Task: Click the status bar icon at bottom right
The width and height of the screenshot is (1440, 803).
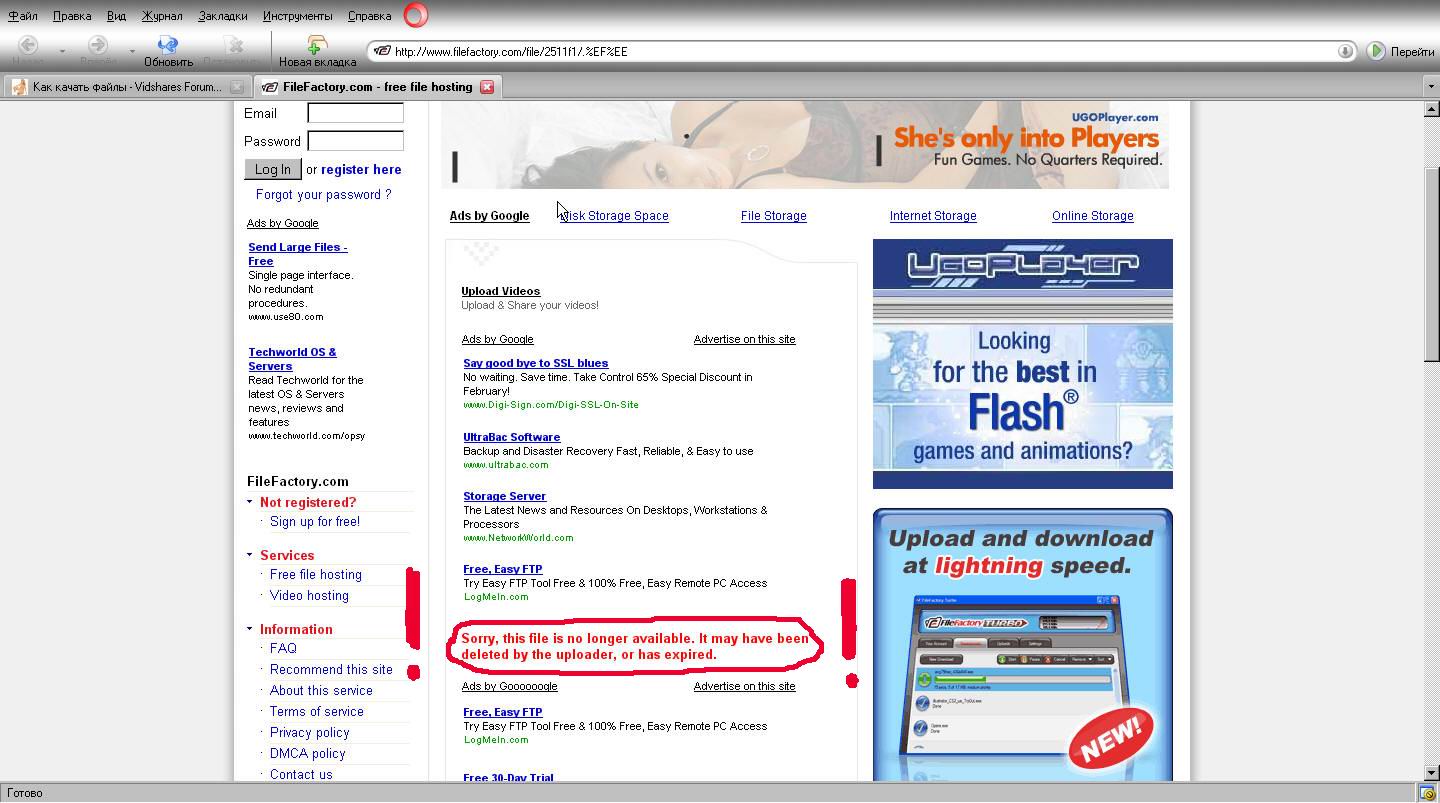Action: pyautogui.click(x=1429, y=793)
